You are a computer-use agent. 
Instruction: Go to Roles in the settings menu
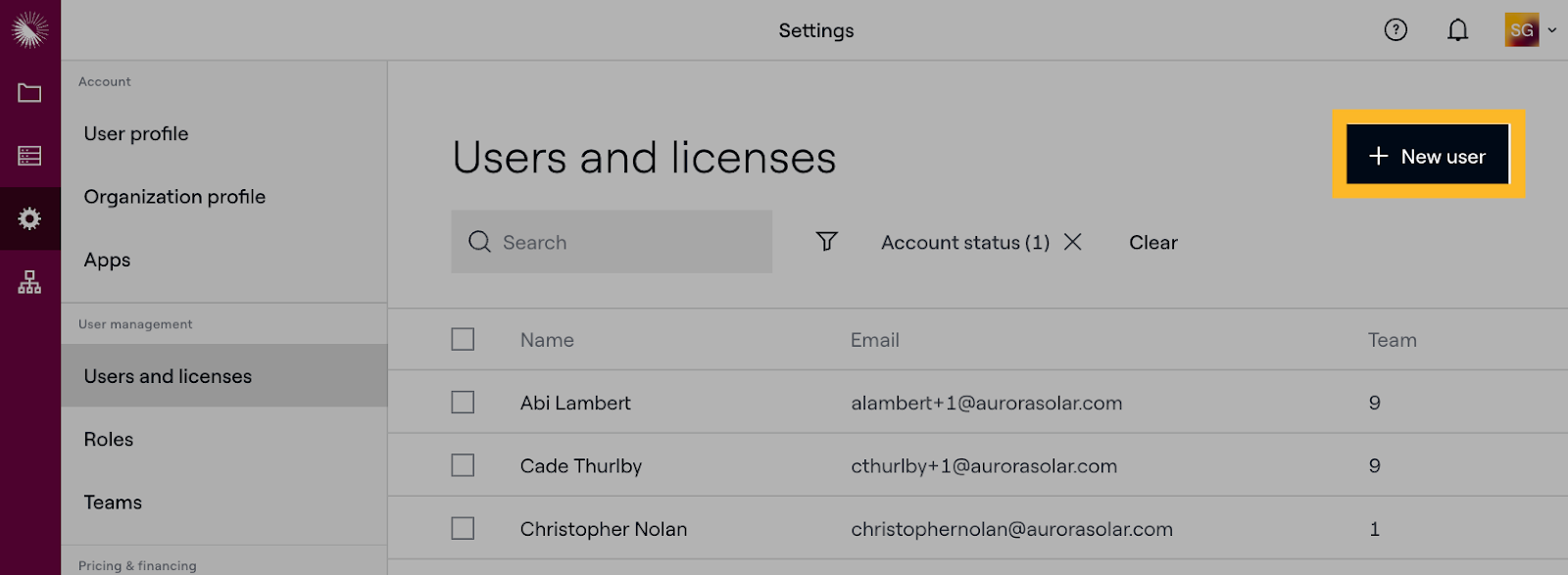coord(109,440)
